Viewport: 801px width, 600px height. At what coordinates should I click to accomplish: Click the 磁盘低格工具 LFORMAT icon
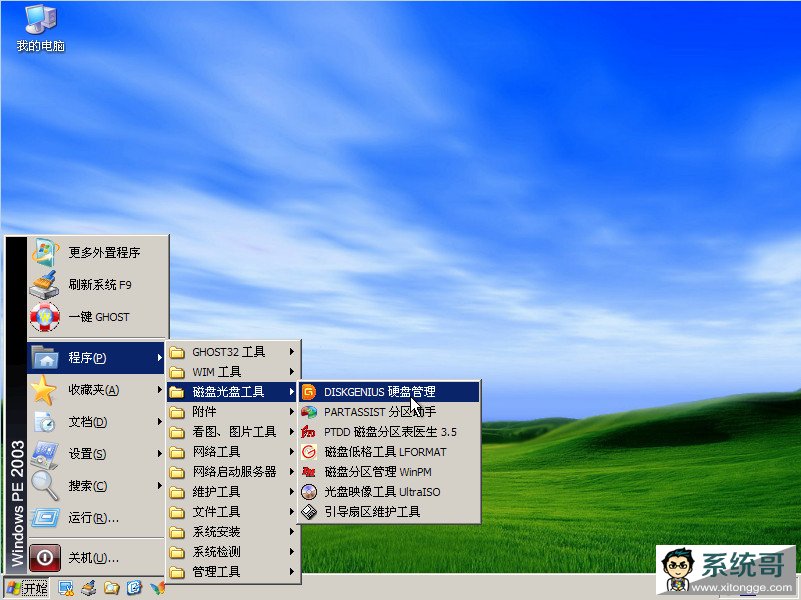[x=309, y=452]
